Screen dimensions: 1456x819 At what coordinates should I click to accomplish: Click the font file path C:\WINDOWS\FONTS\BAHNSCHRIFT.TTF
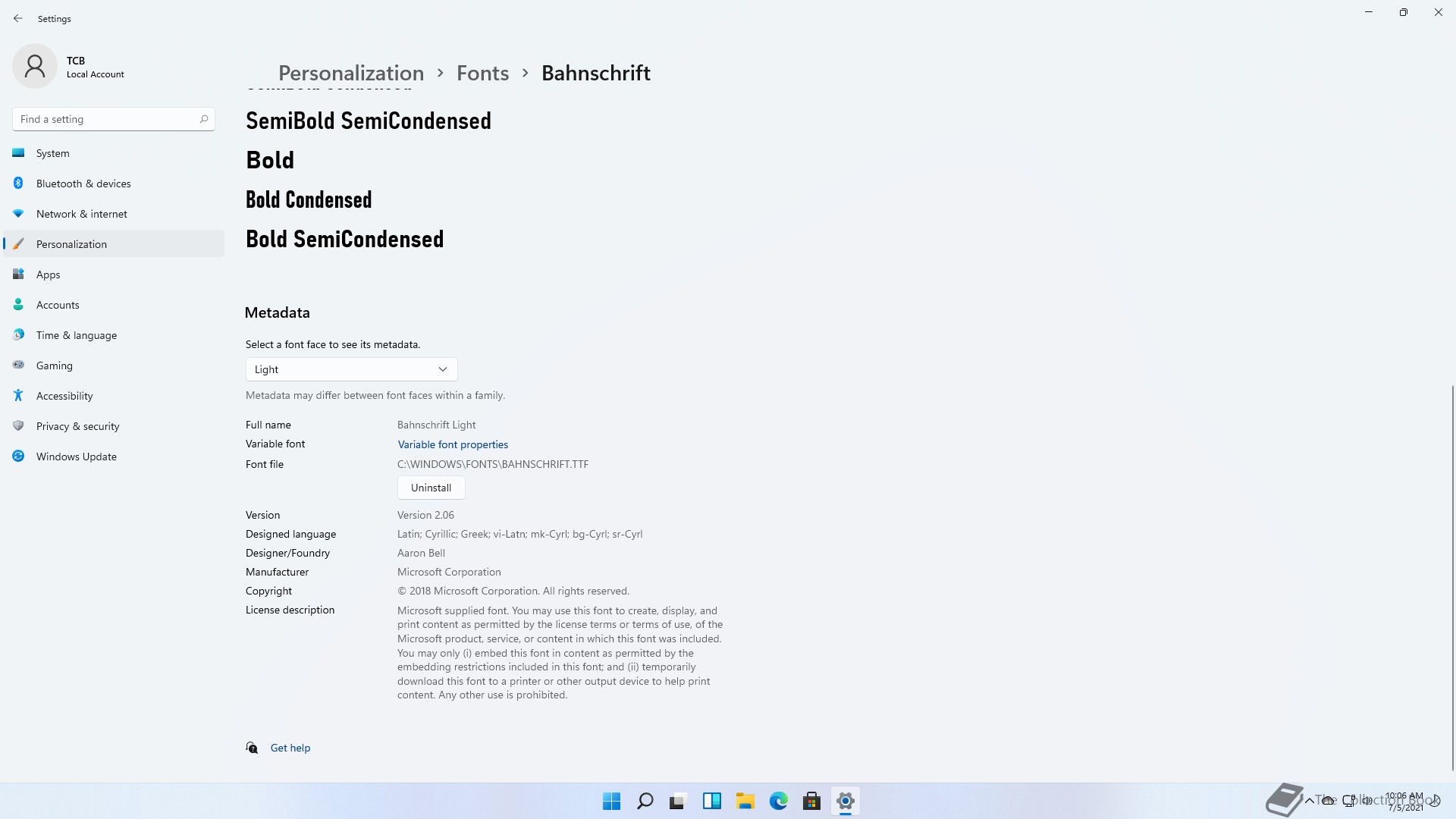[493, 464]
